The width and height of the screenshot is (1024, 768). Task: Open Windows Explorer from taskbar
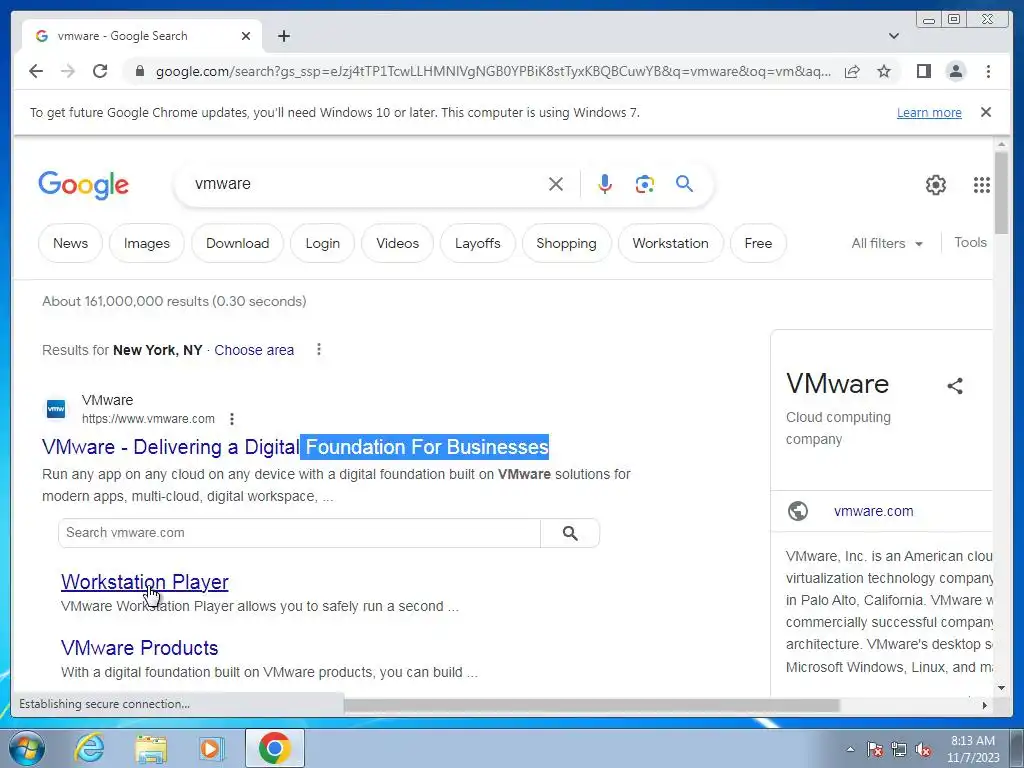(150, 748)
